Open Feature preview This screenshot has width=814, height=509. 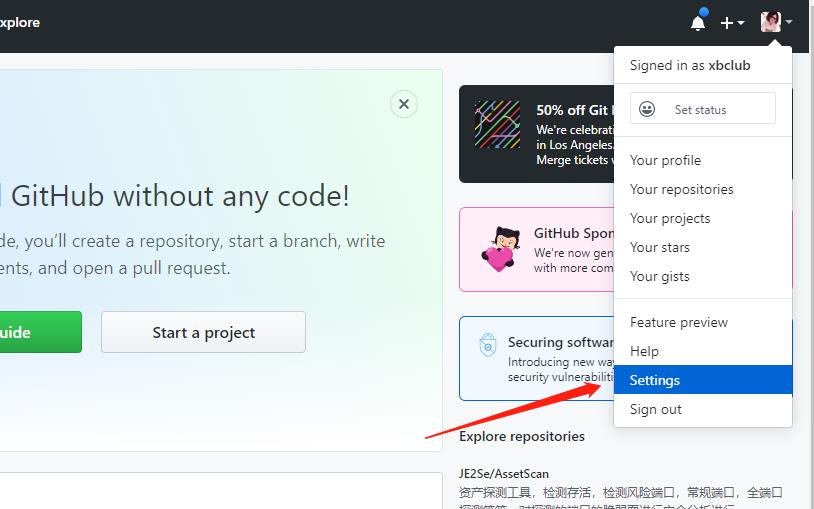[703, 323]
